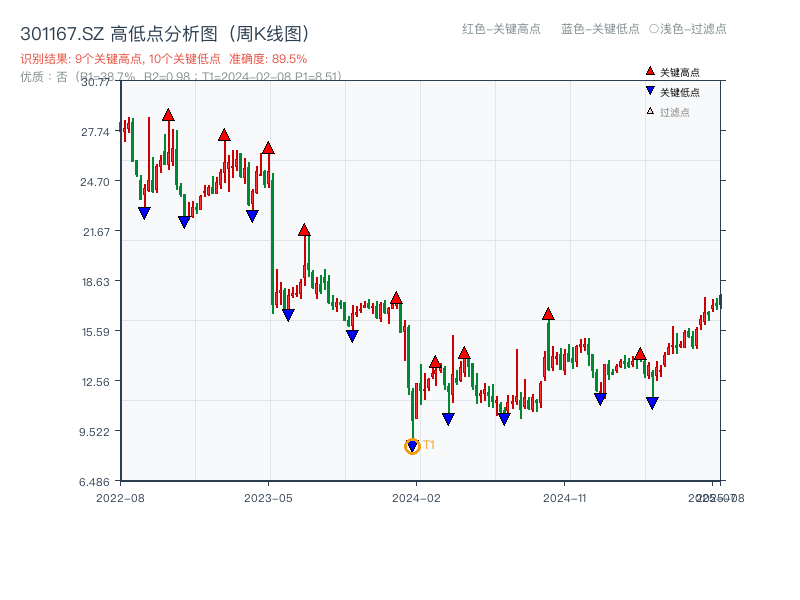800x600 pixels.
Task: Click the blue key-low triangle just below 15.59
Action: click(352, 336)
